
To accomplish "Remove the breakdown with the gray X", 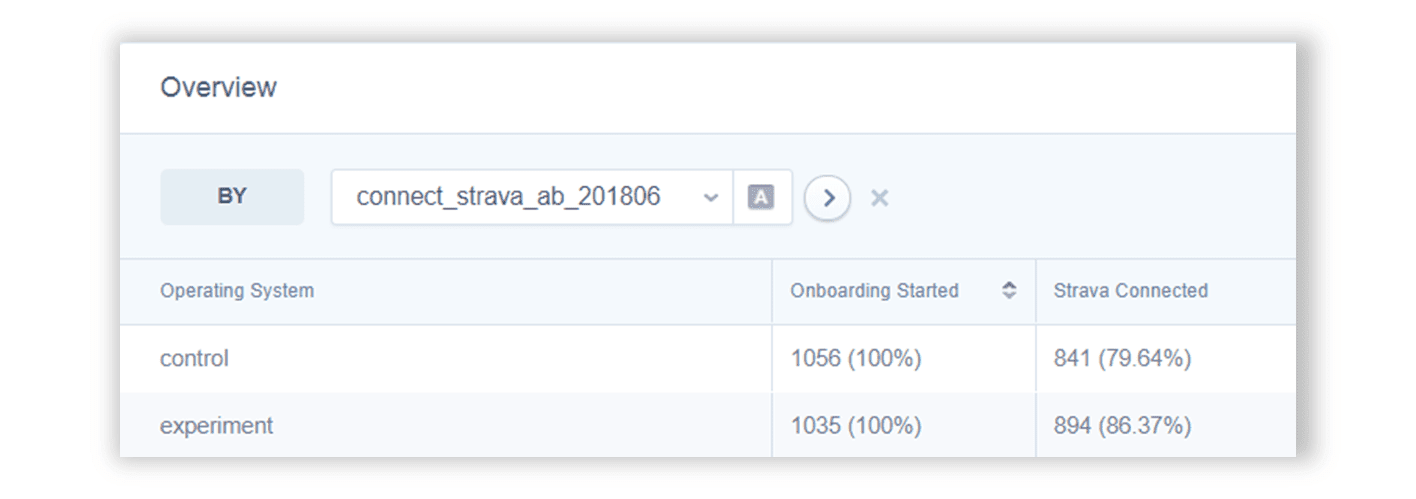I will coord(879,198).
